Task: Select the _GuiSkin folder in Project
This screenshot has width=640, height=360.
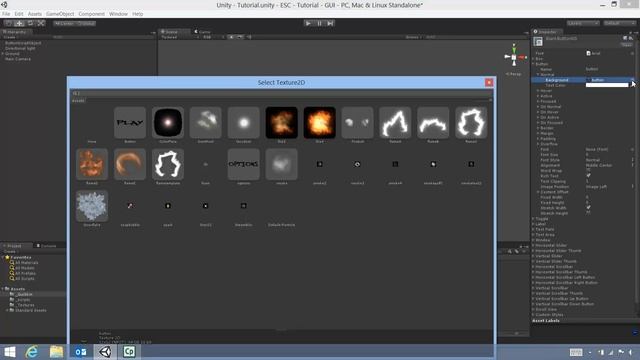Action: pyautogui.click(x=24, y=294)
